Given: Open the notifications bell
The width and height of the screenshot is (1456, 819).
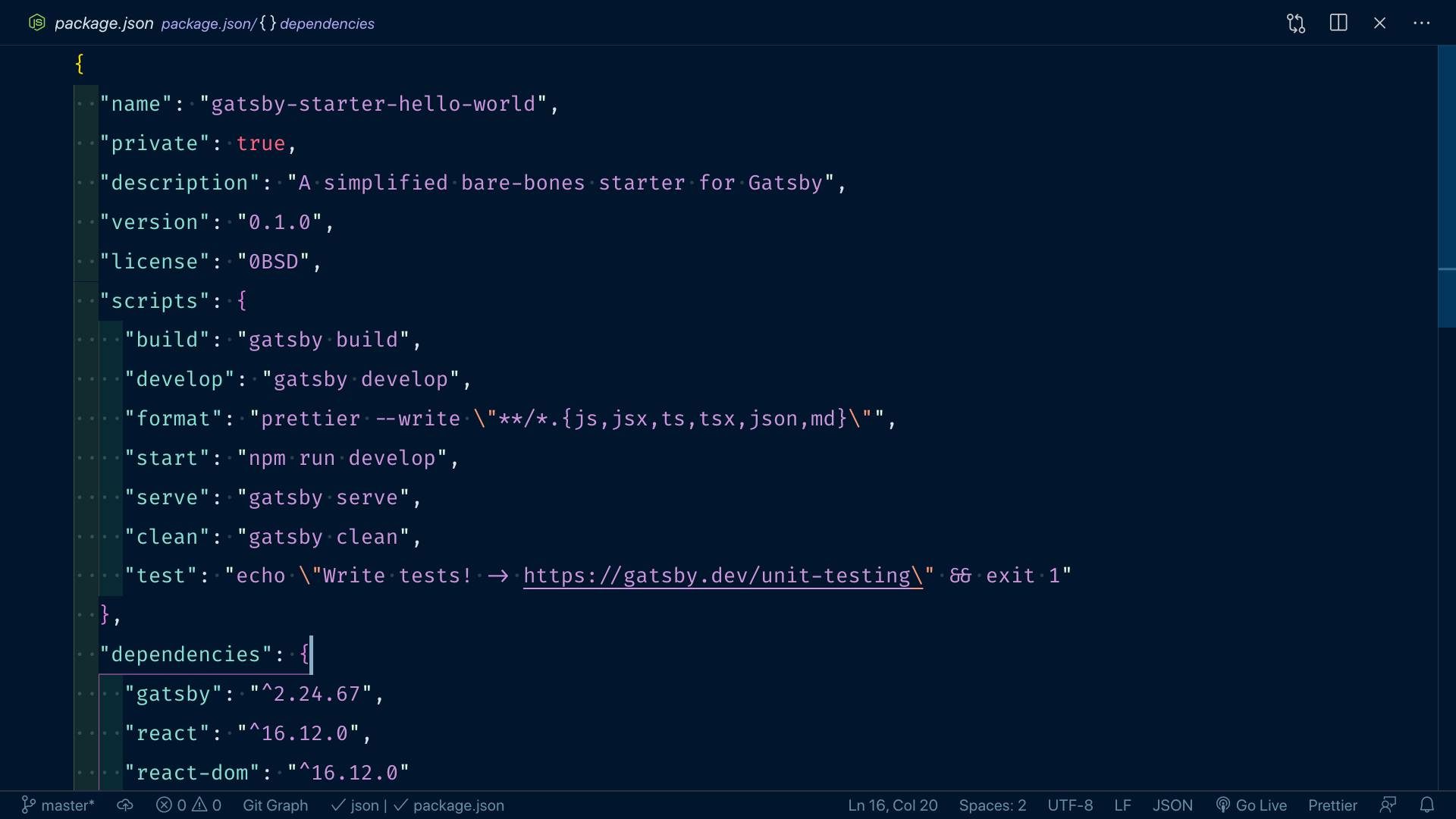Looking at the screenshot, I should pyautogui.click(x=1426, y=805).
